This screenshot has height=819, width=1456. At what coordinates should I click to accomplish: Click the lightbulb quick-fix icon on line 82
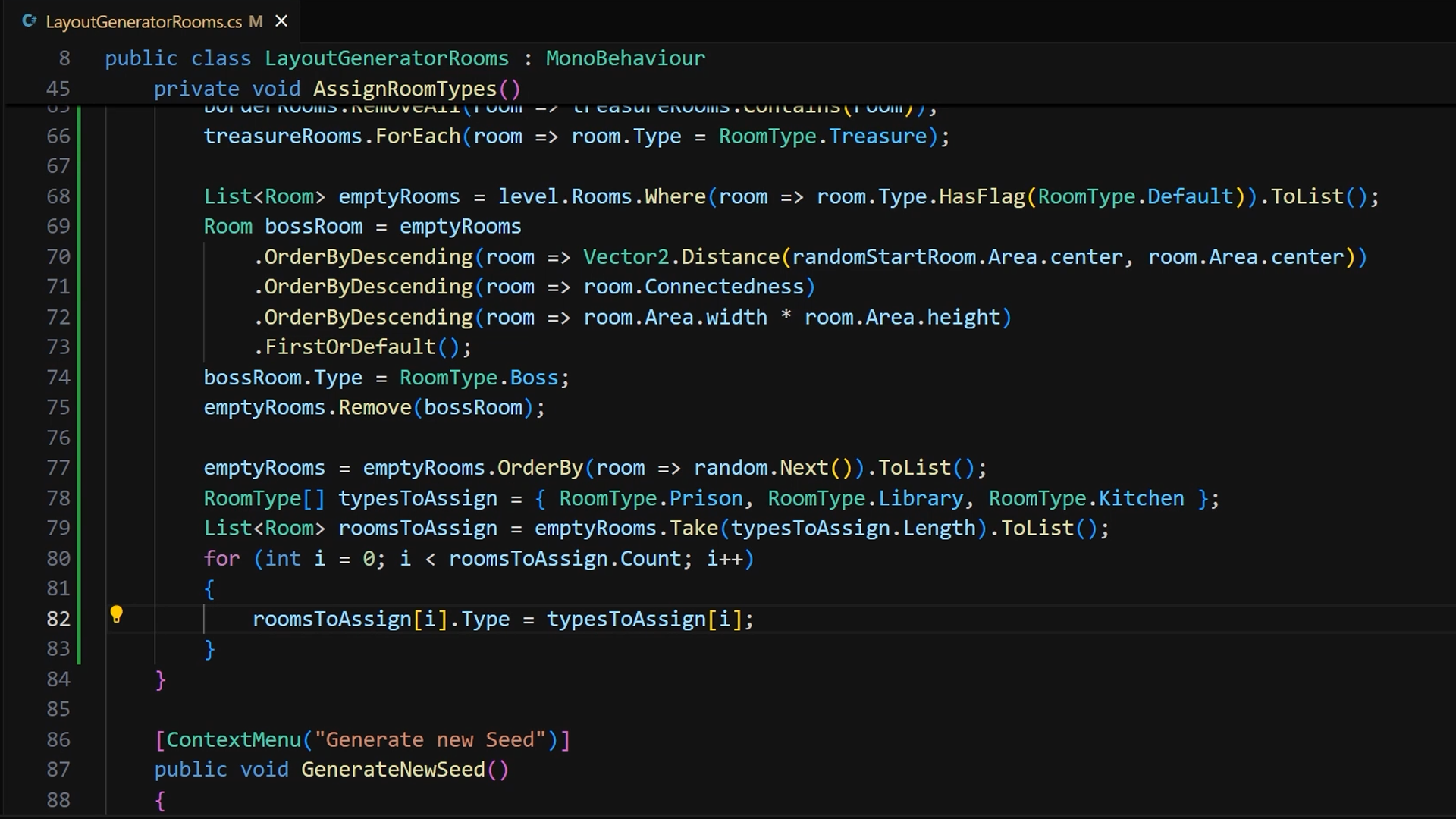point(116,614)
